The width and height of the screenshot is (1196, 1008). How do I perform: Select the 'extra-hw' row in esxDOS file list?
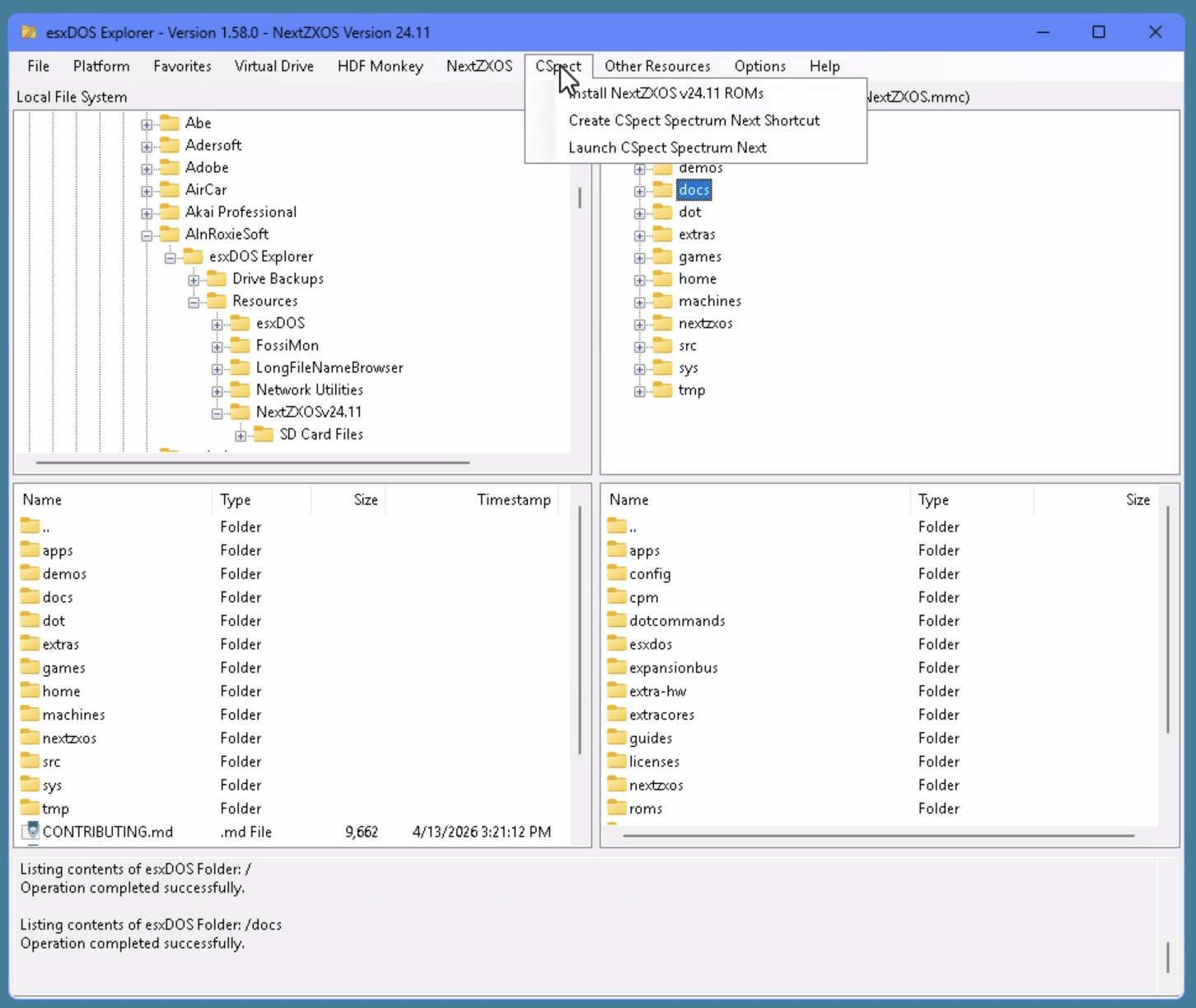(880, 691)
